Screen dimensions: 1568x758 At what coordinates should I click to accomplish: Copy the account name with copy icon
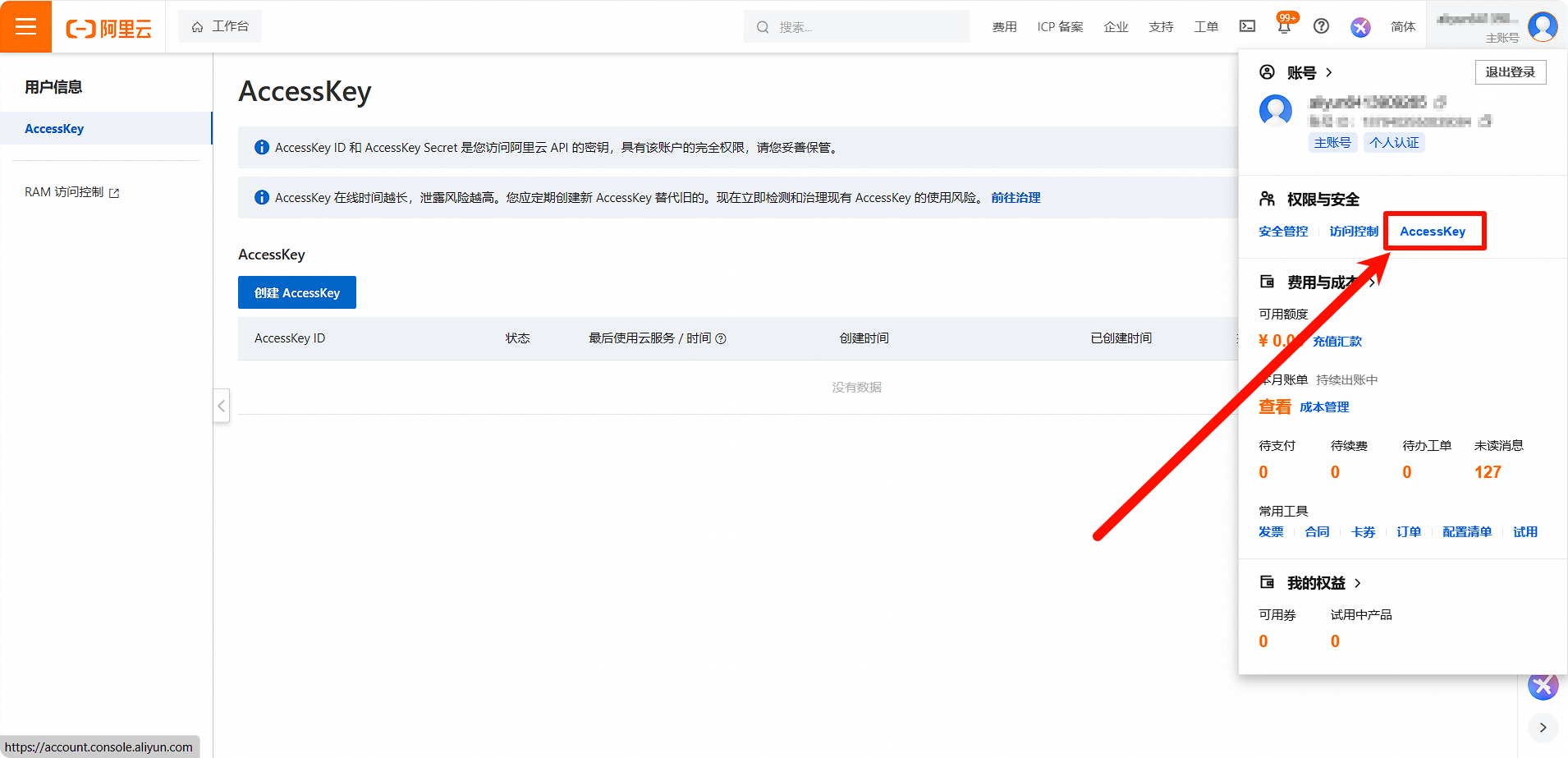tap(1439, 103)
